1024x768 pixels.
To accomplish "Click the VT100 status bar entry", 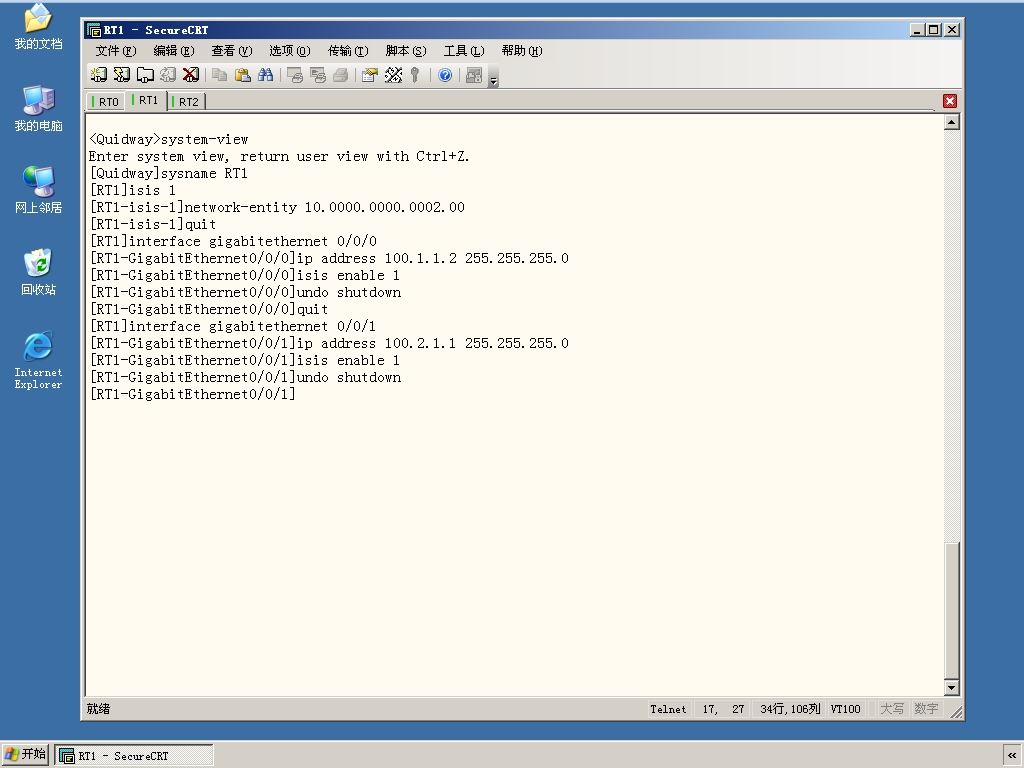I will click(x=845, y=709).
